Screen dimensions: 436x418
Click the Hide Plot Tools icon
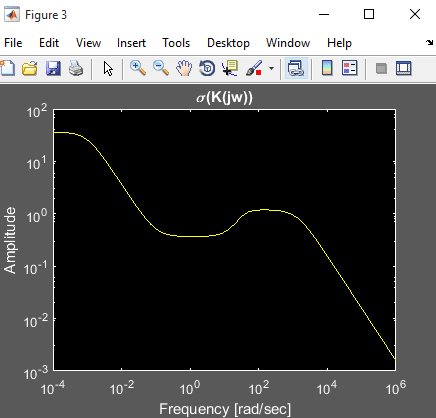[381, 69]
